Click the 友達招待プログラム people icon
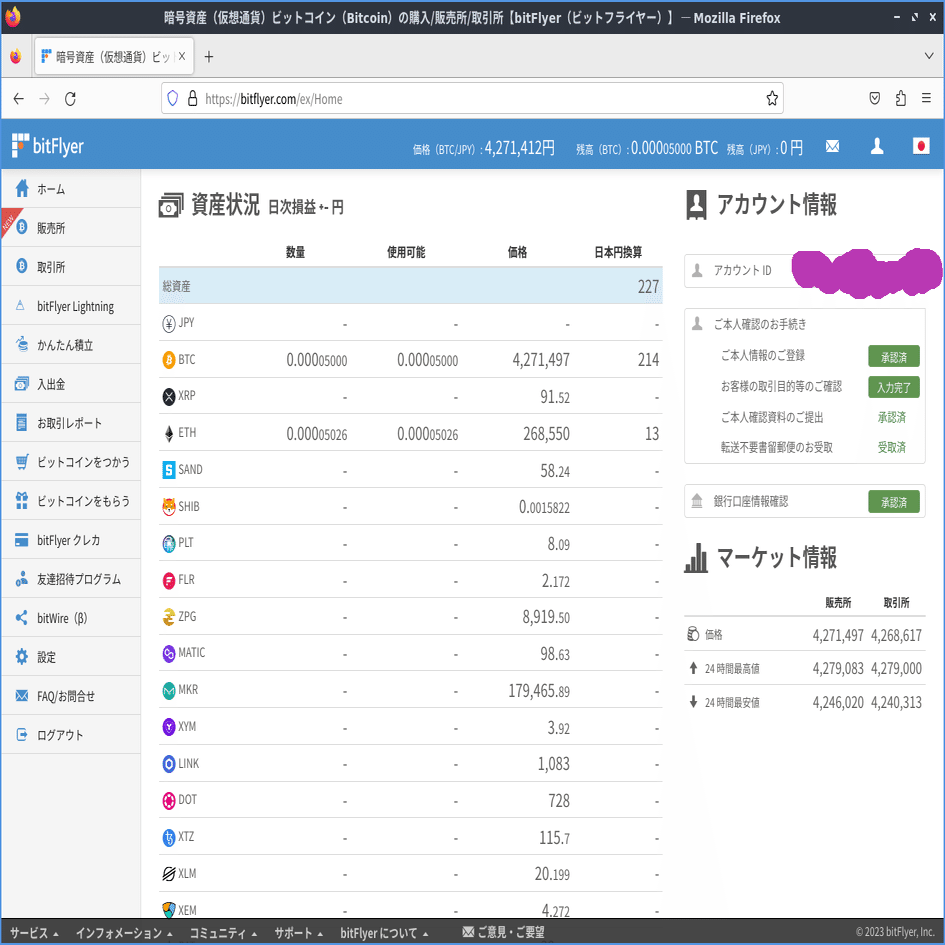This screenshot has width=945, height=945. [22, 579]
